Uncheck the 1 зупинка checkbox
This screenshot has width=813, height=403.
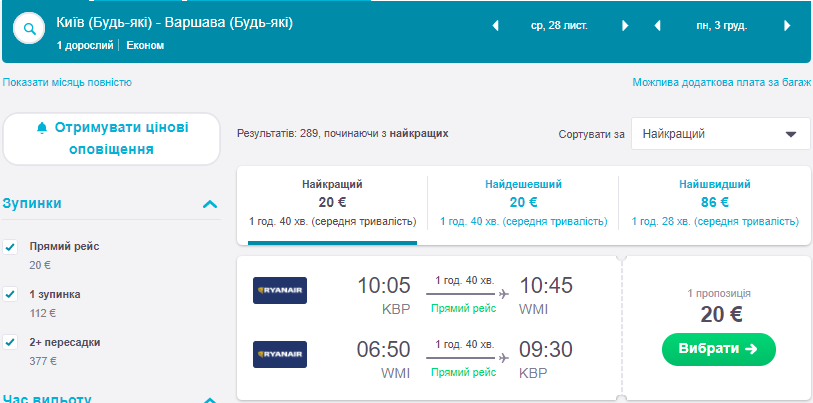(x=10, y=294)
